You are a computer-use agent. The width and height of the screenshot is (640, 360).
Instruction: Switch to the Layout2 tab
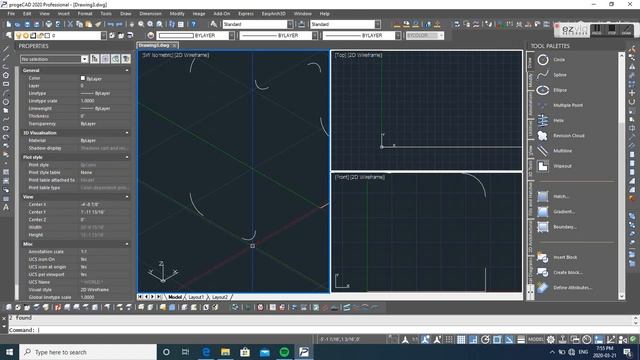point(220,297)
